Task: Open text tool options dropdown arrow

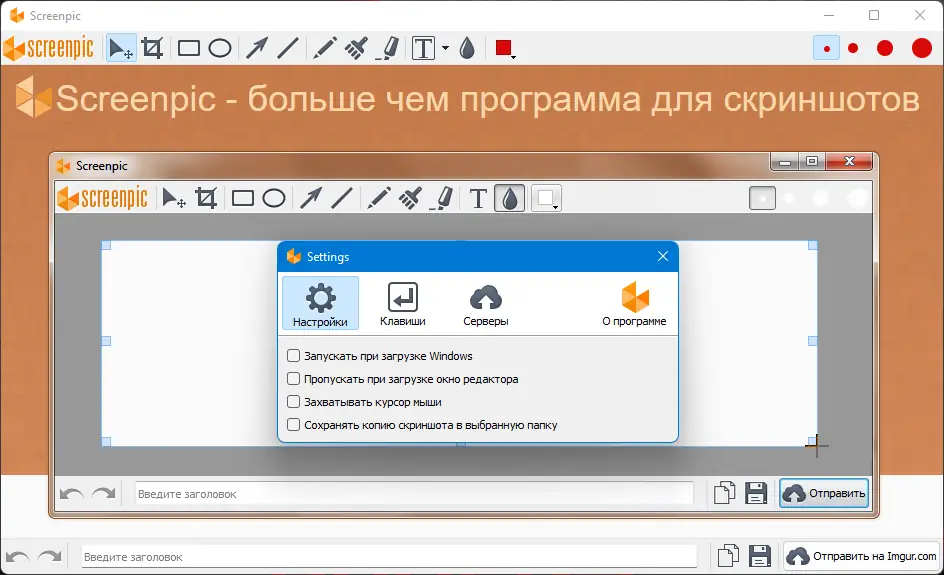Action: tap(446, 48)
